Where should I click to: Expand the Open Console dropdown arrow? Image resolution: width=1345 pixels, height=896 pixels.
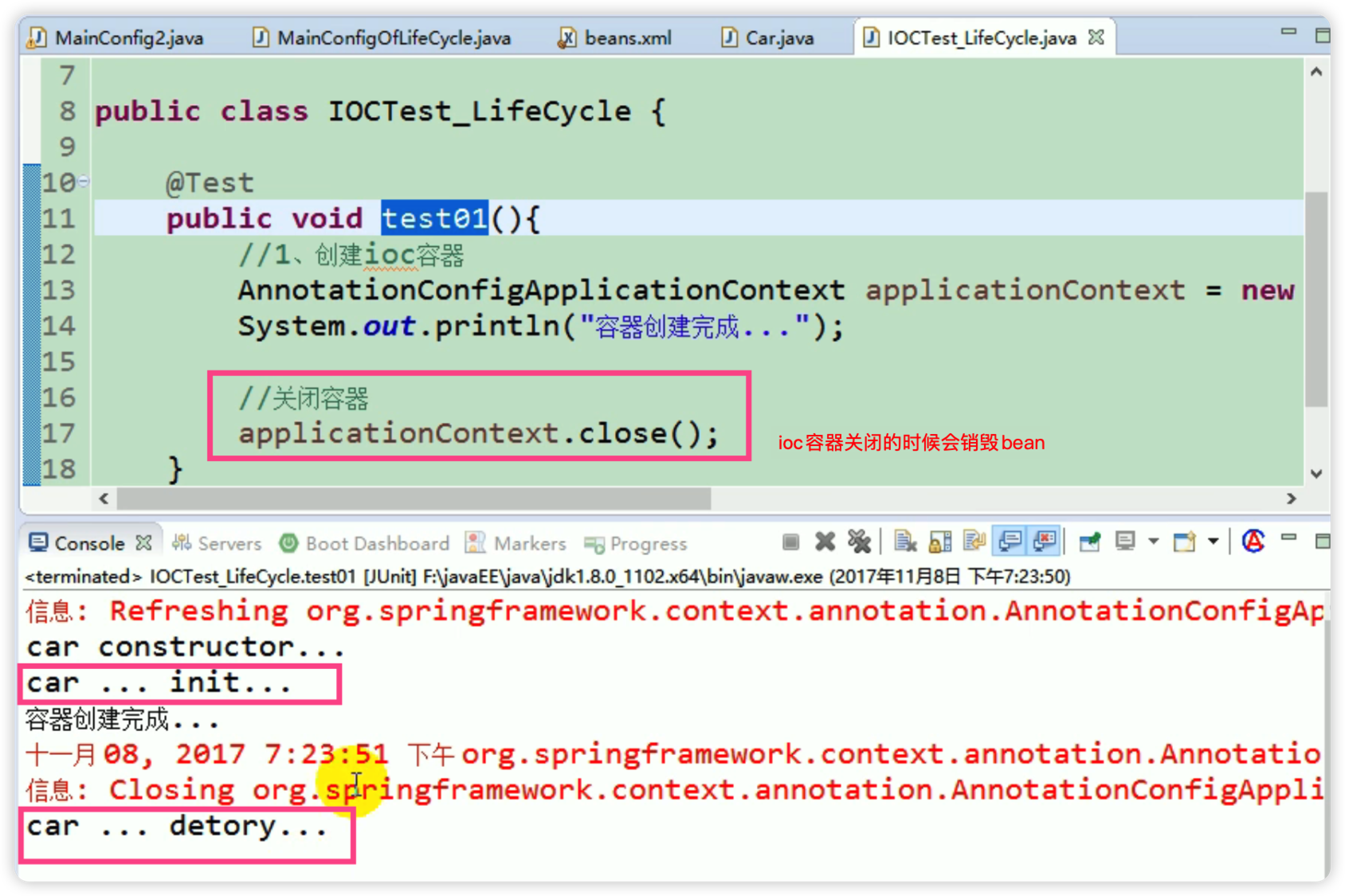point(1213,542)
